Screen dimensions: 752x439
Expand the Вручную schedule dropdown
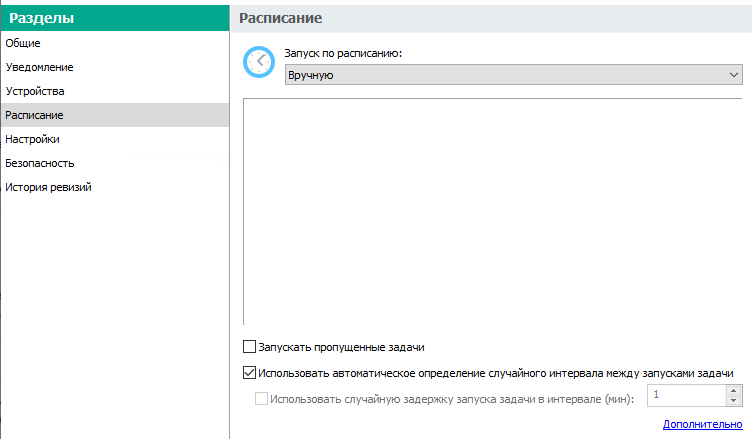click(x=514, y=75)
